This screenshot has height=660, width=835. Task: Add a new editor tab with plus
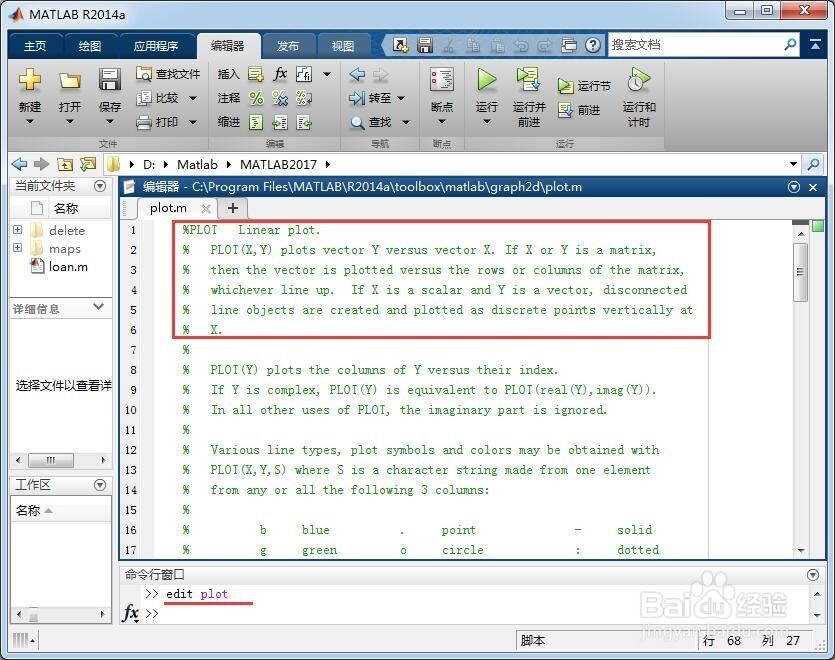coord(233,208)
